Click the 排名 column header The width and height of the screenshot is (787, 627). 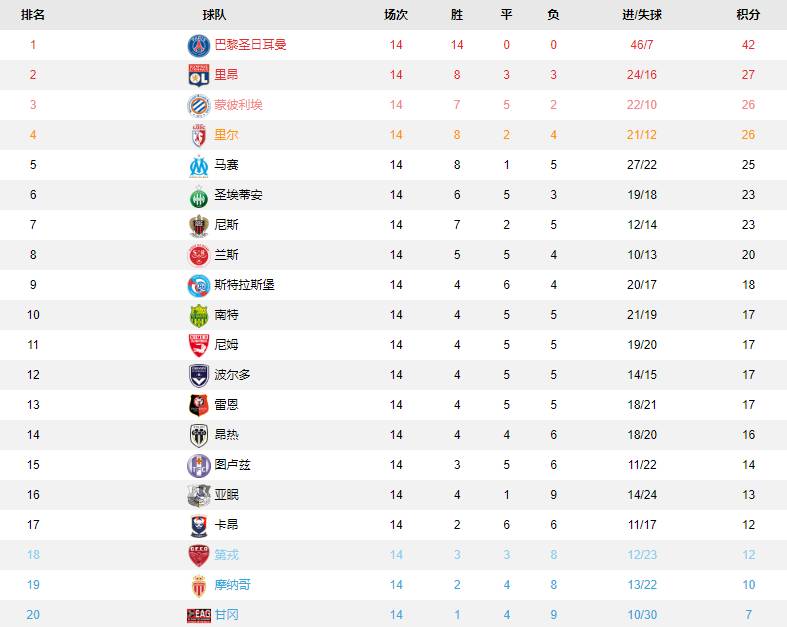33,15
